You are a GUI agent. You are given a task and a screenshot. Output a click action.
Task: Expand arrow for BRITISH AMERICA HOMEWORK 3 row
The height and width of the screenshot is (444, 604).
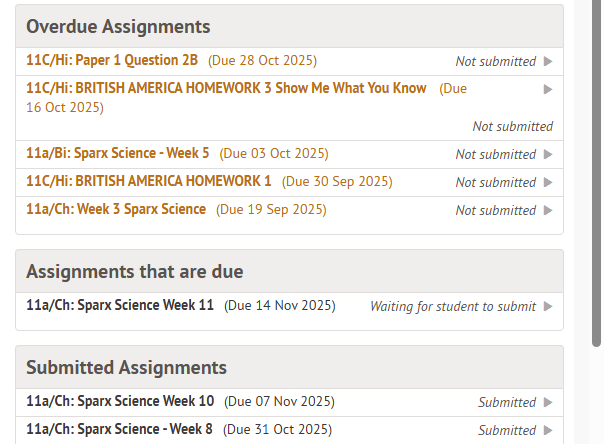[548, 89]
